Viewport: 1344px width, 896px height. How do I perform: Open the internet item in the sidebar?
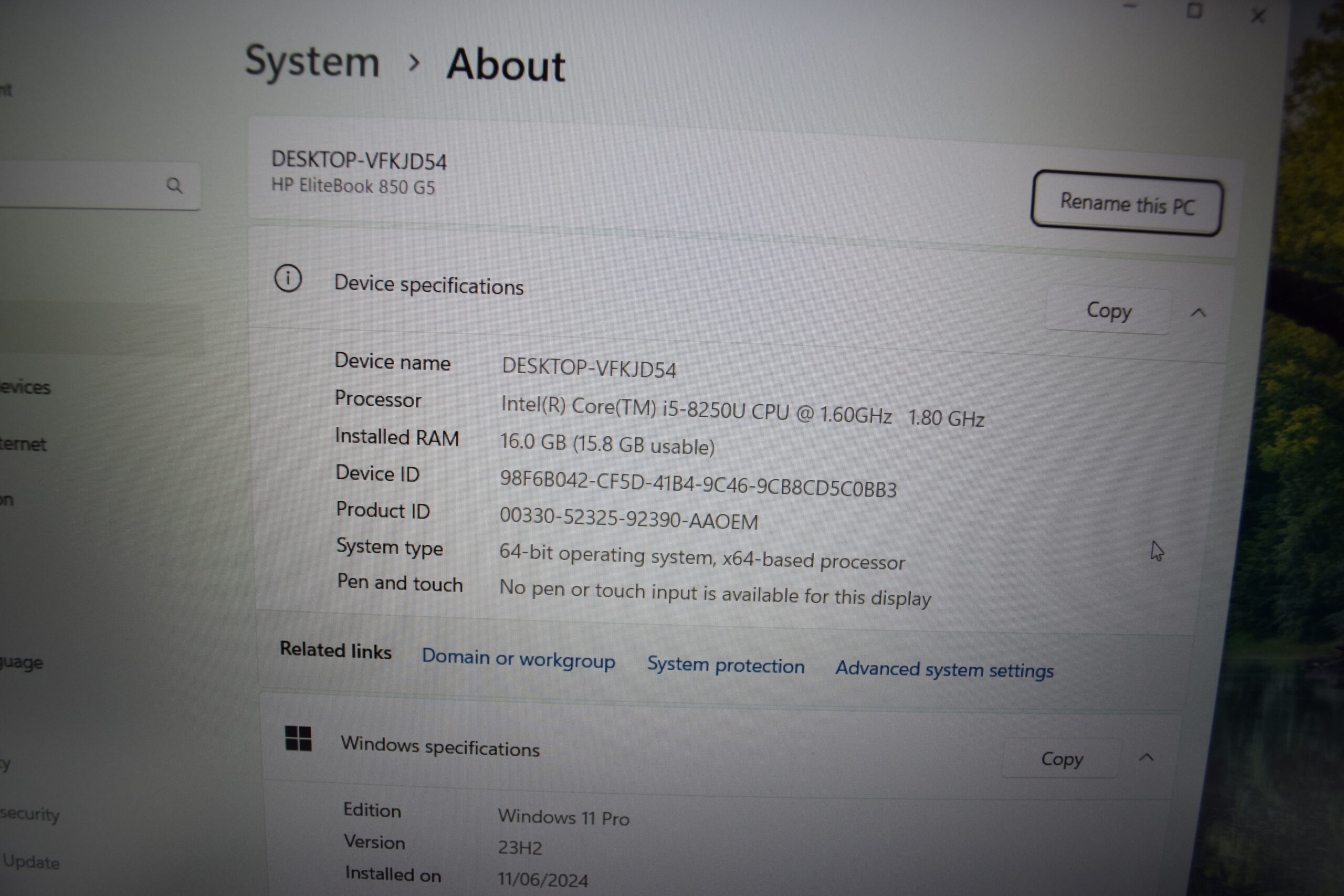(23, 444)
